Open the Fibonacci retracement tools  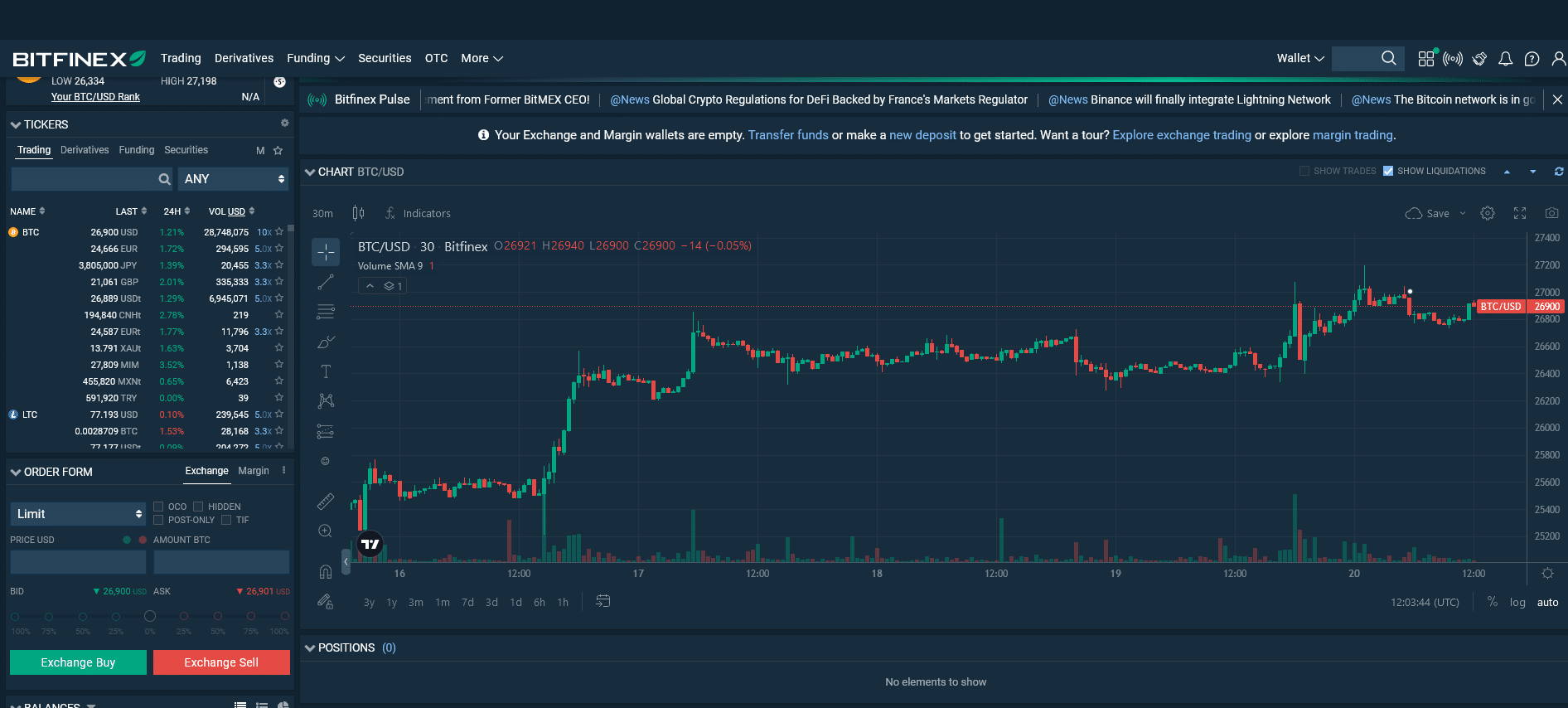(326, 312)
